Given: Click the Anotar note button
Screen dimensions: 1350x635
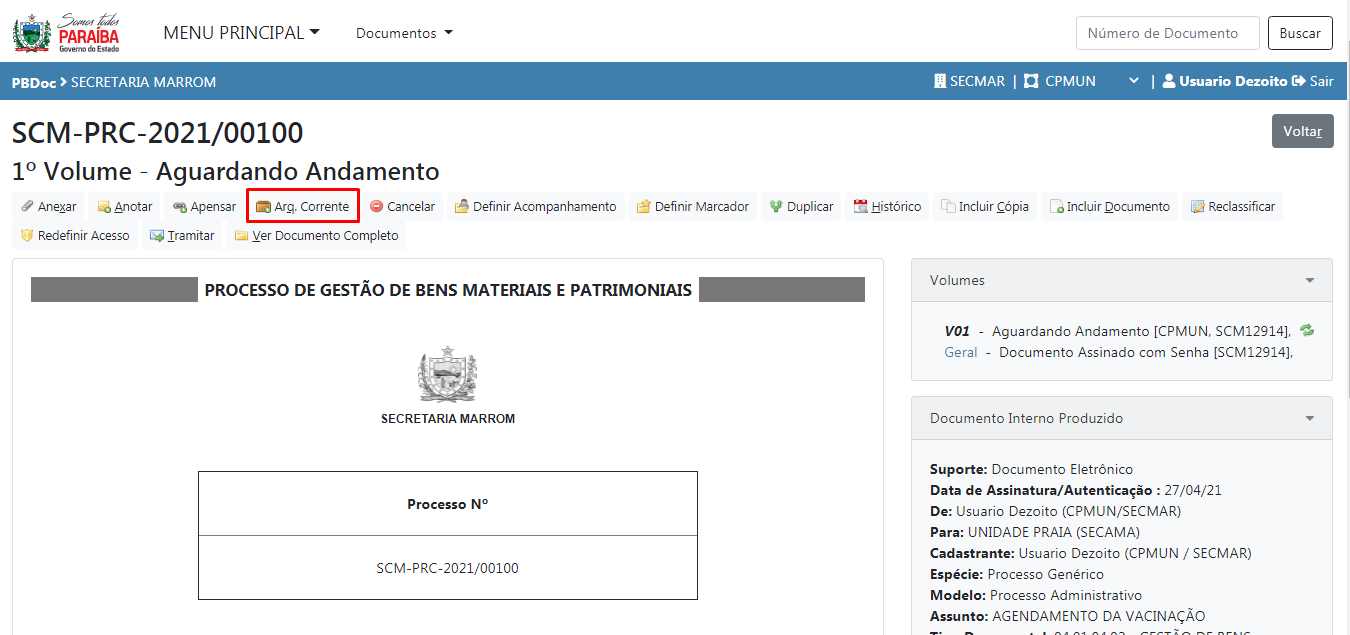Looking at the screenshot, I should [x=125, y=207].
